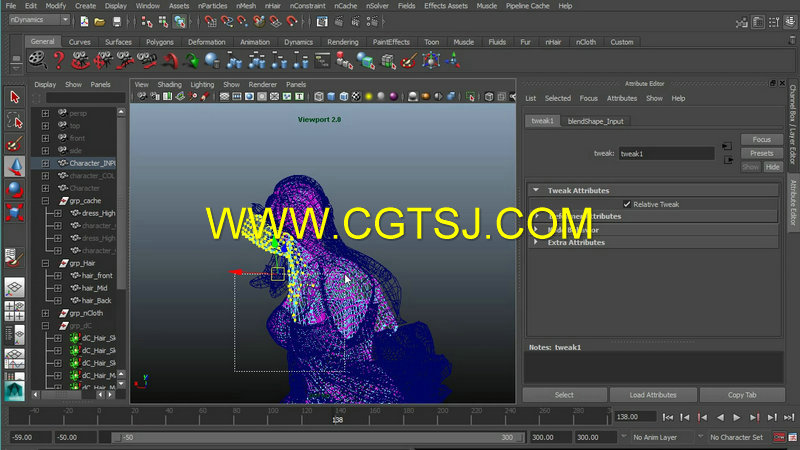Viewport: 800px width, 450px height.
Task: Click the Notes tweak1 text area
Action: click(653, 367)
